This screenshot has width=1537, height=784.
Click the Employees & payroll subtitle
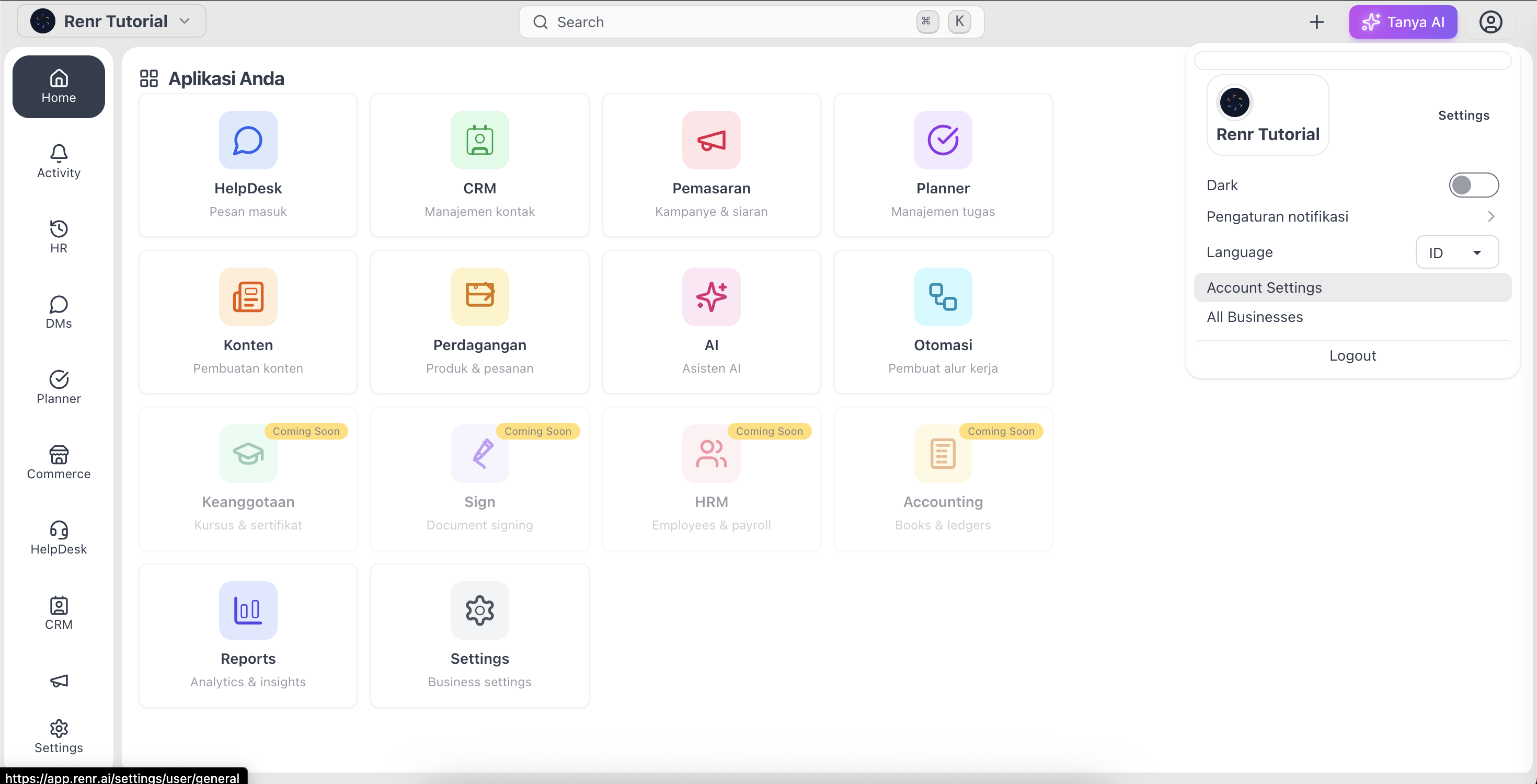pos(711,525)
